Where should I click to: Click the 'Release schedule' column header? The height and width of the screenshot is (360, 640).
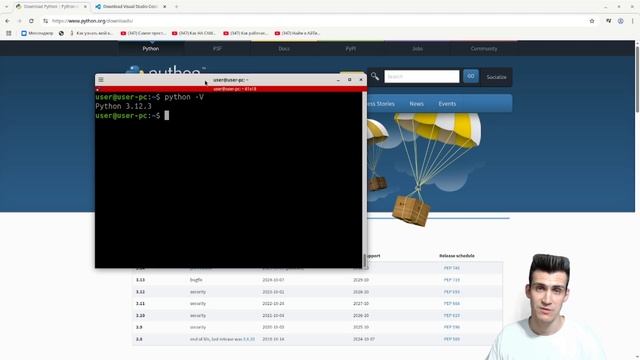[457, 256]
